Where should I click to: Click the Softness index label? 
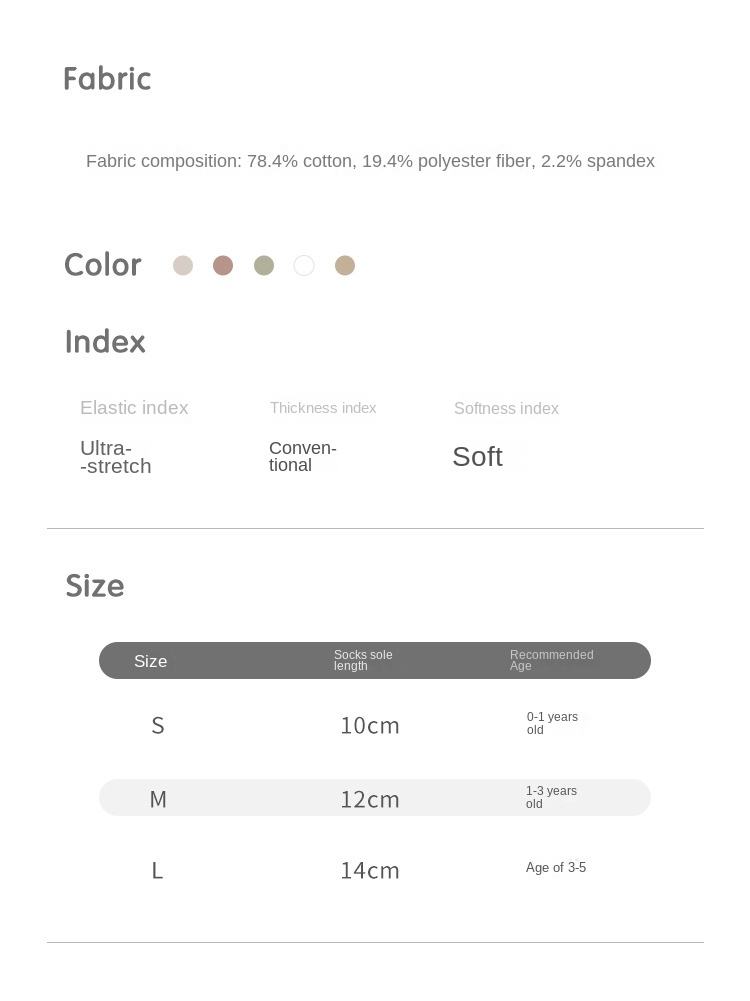point(506,408)
